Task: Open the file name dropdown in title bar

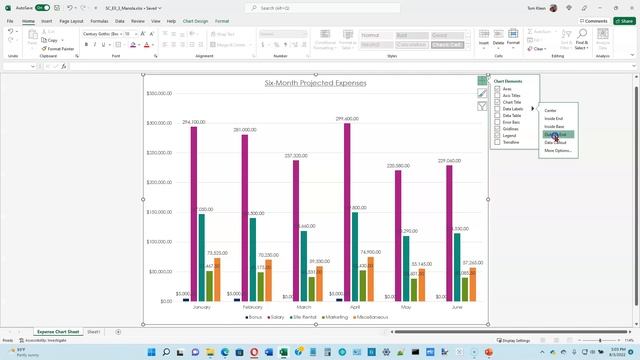Action: click(160, 8)
